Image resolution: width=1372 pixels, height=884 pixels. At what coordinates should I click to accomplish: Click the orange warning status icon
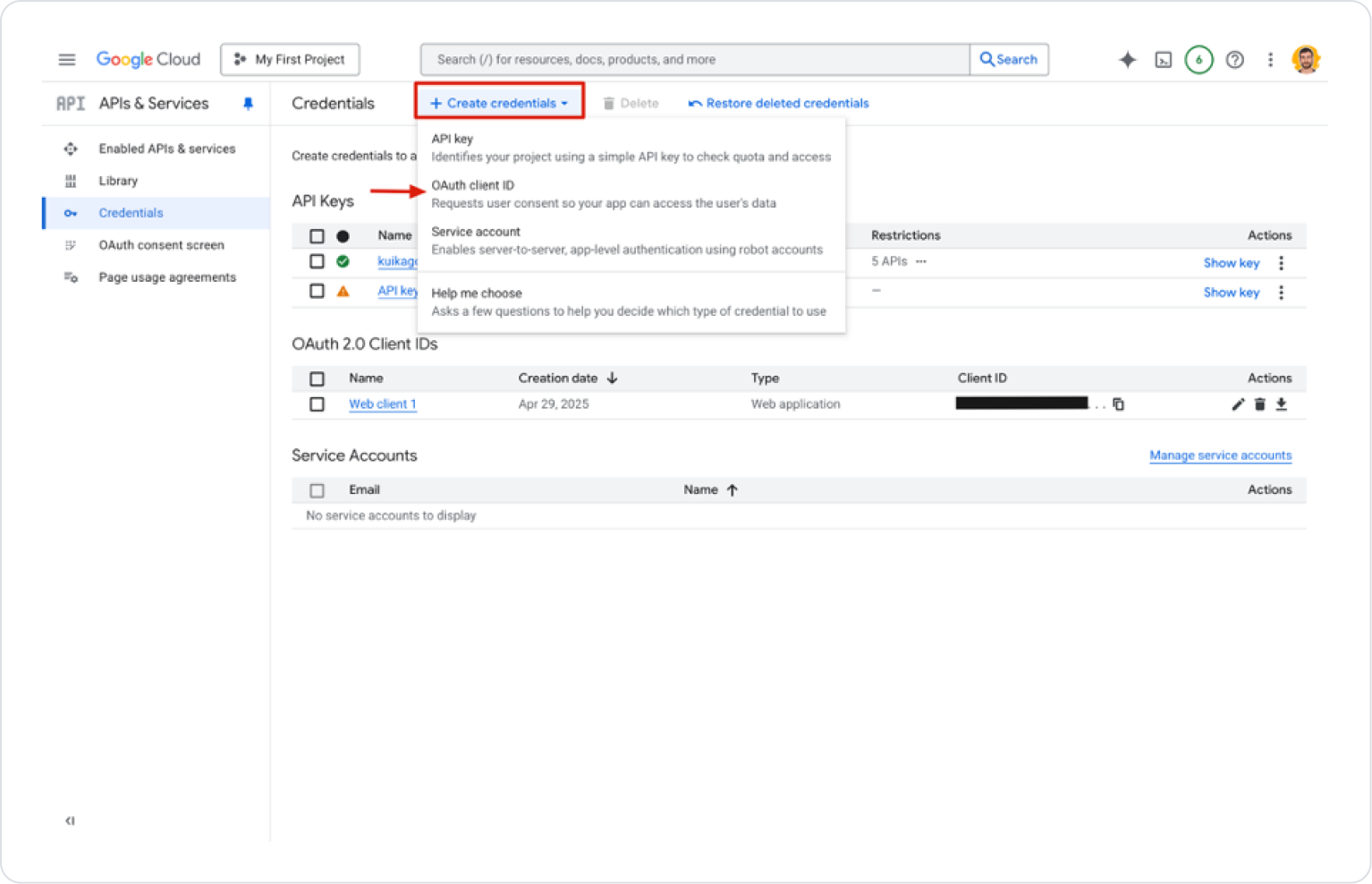343,291
